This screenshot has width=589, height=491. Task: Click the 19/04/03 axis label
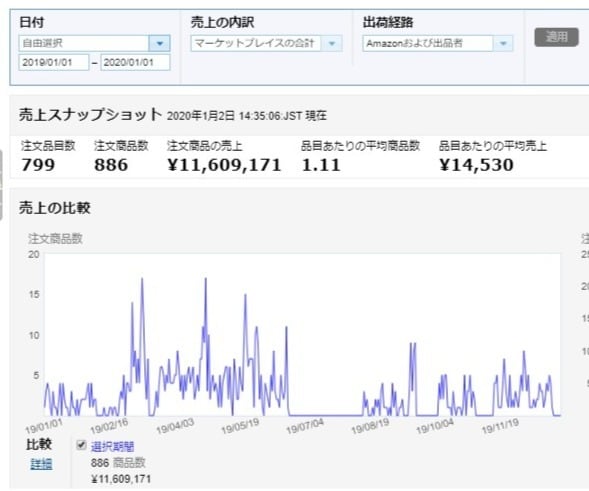pyautogui.click(x=175, y=426)
